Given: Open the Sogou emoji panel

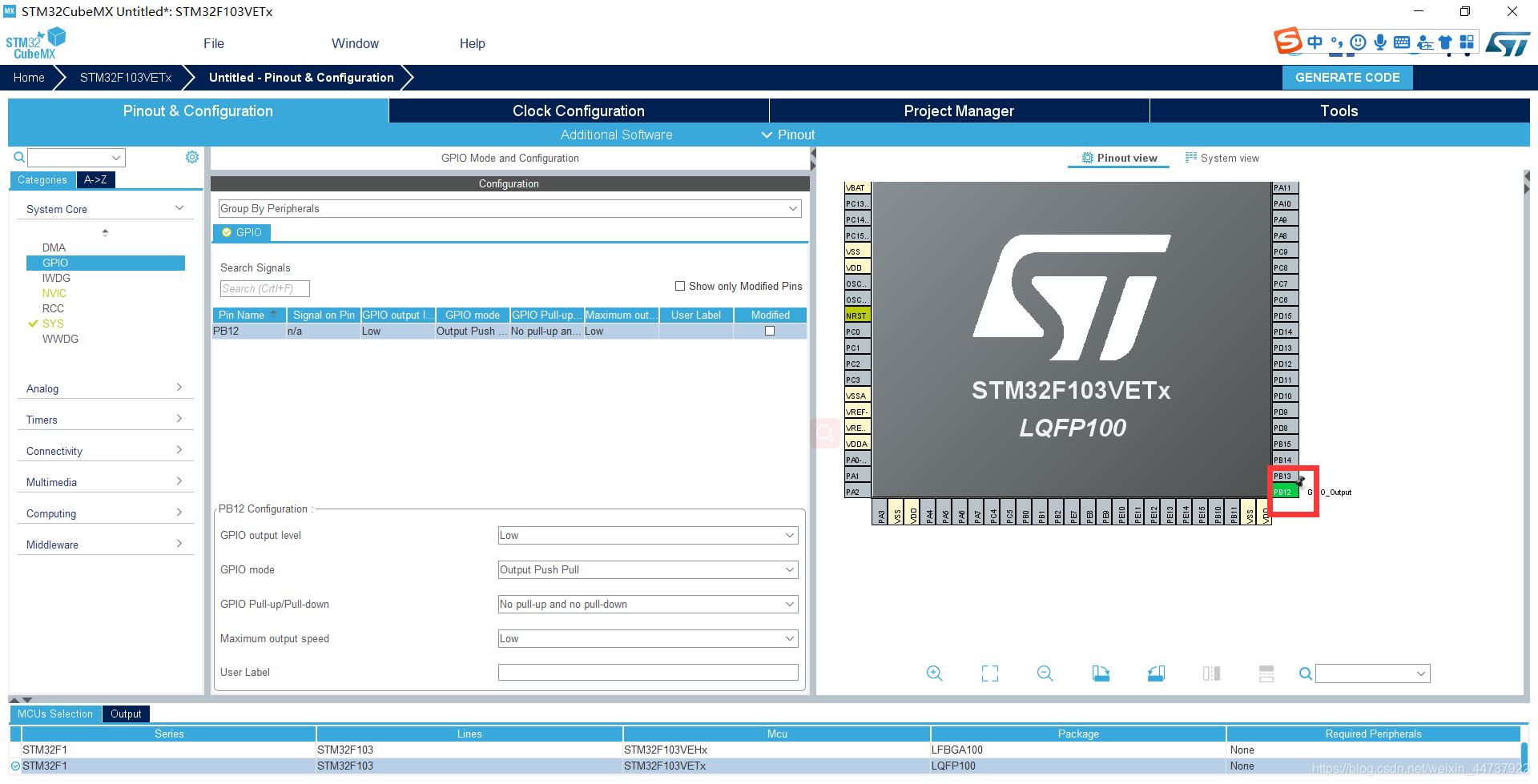Looking at the screenshot, I should tap(1358, 42).
